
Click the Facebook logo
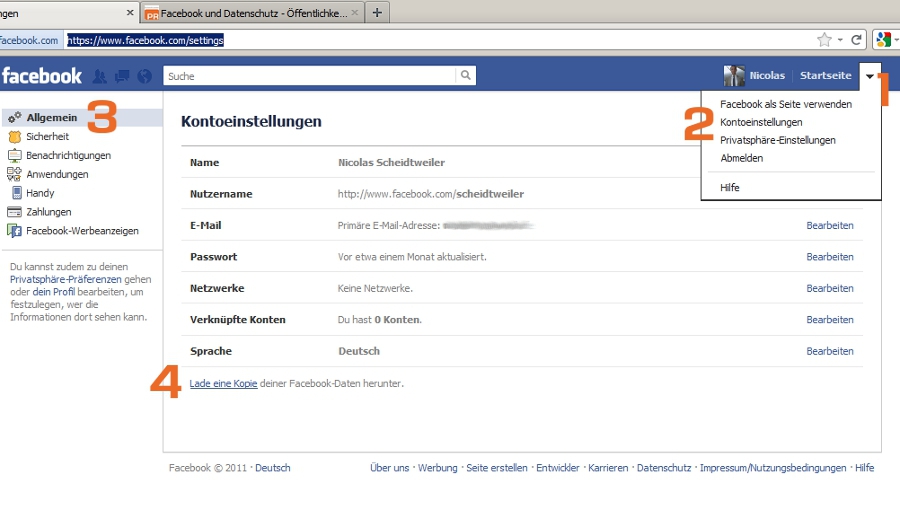(42, 76)
